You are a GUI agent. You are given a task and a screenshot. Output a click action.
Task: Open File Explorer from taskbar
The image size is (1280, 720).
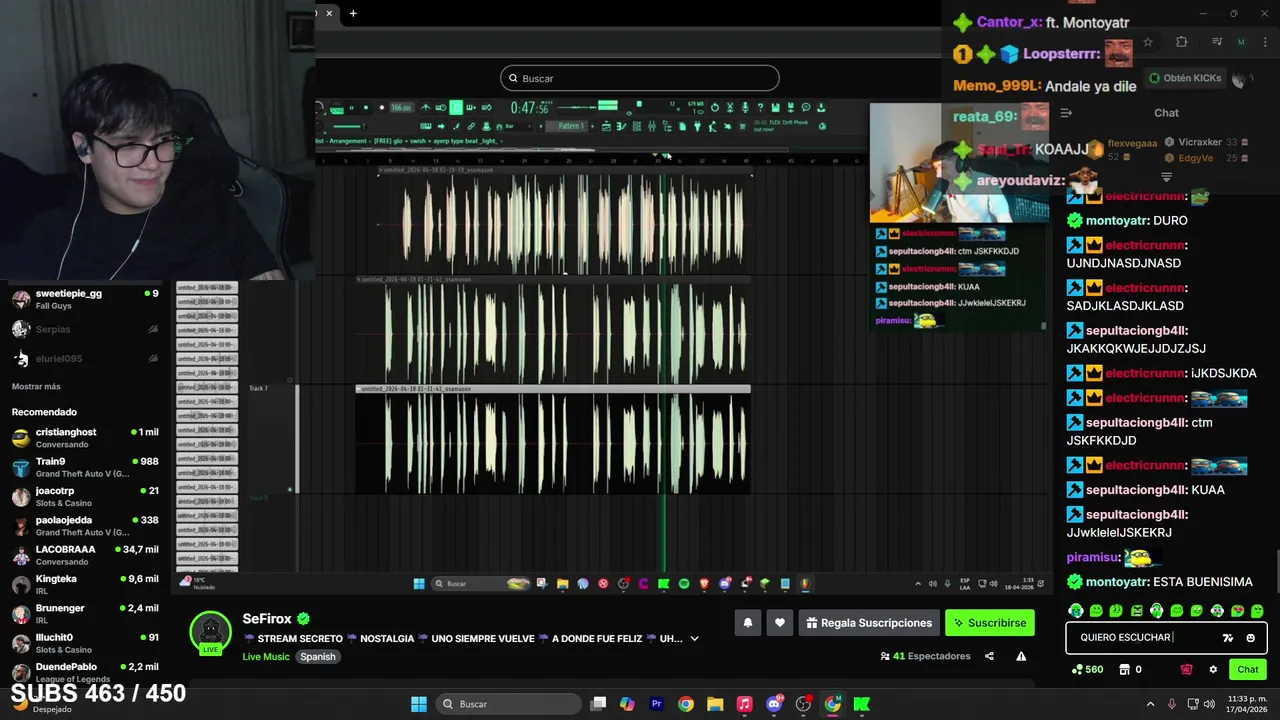coord(715,704)
